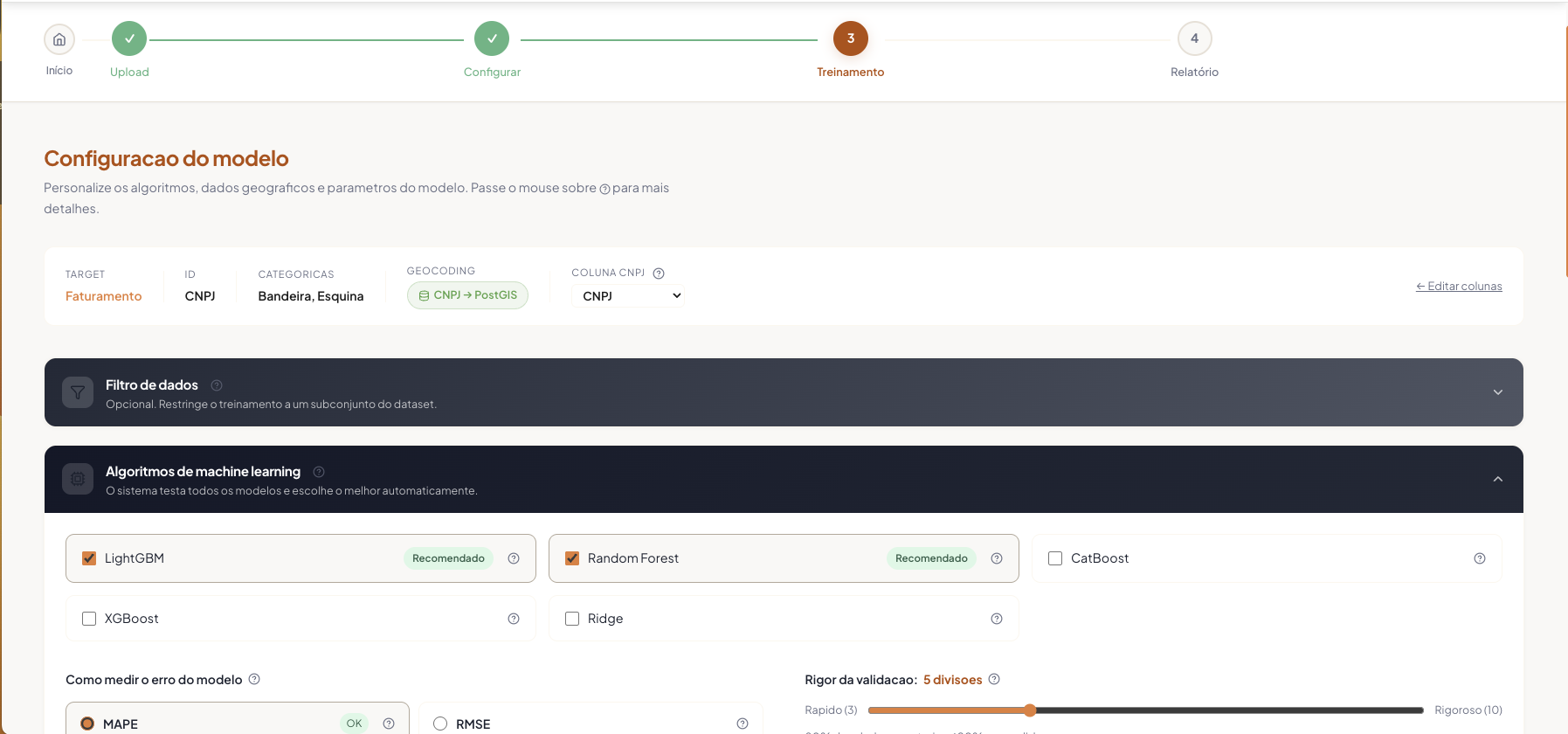This screenshot has width=1568, height=734.
Task: Click the Relatório step label
Action: coord(1195,73)
